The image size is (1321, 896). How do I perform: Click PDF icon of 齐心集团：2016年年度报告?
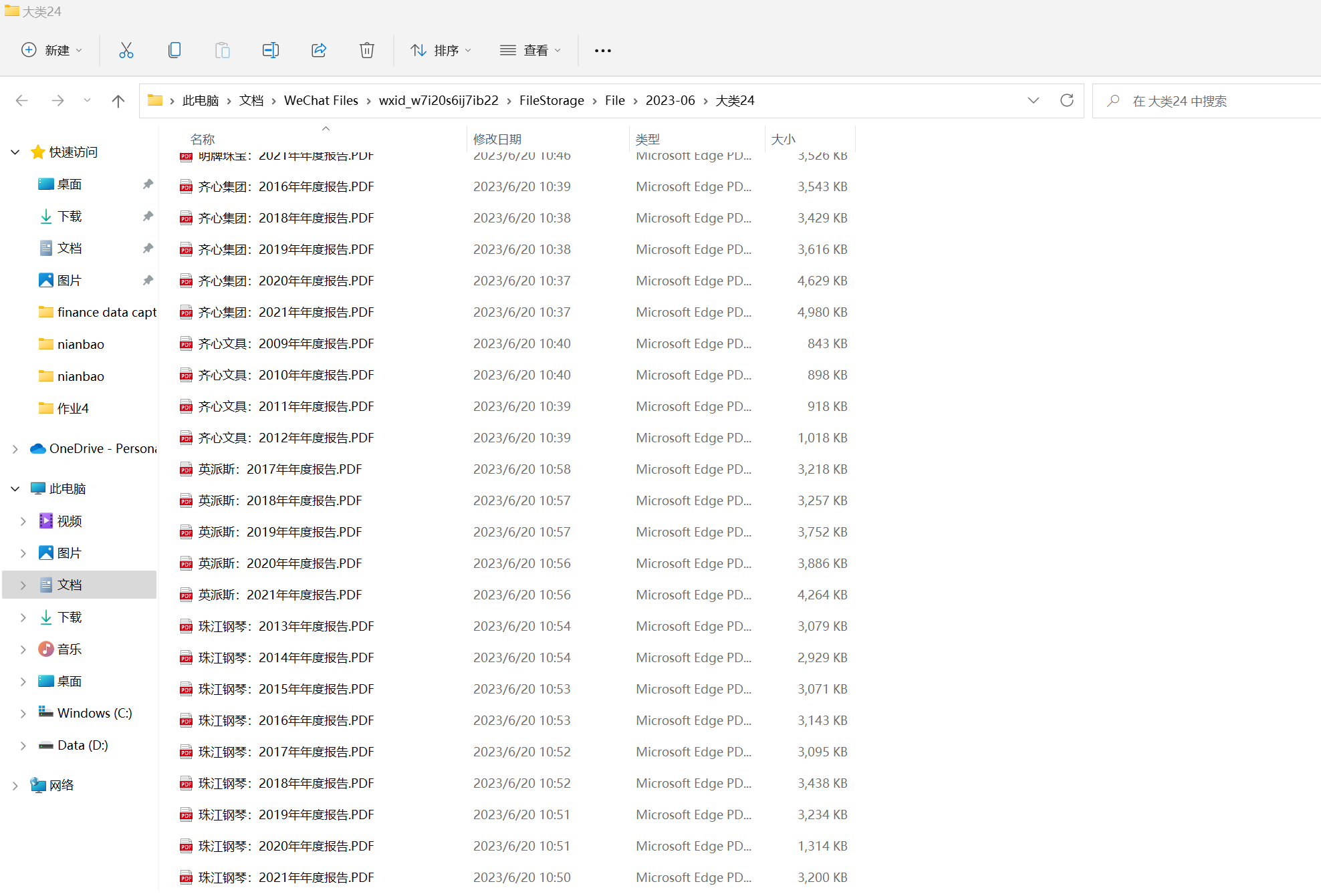pos(187,187)
